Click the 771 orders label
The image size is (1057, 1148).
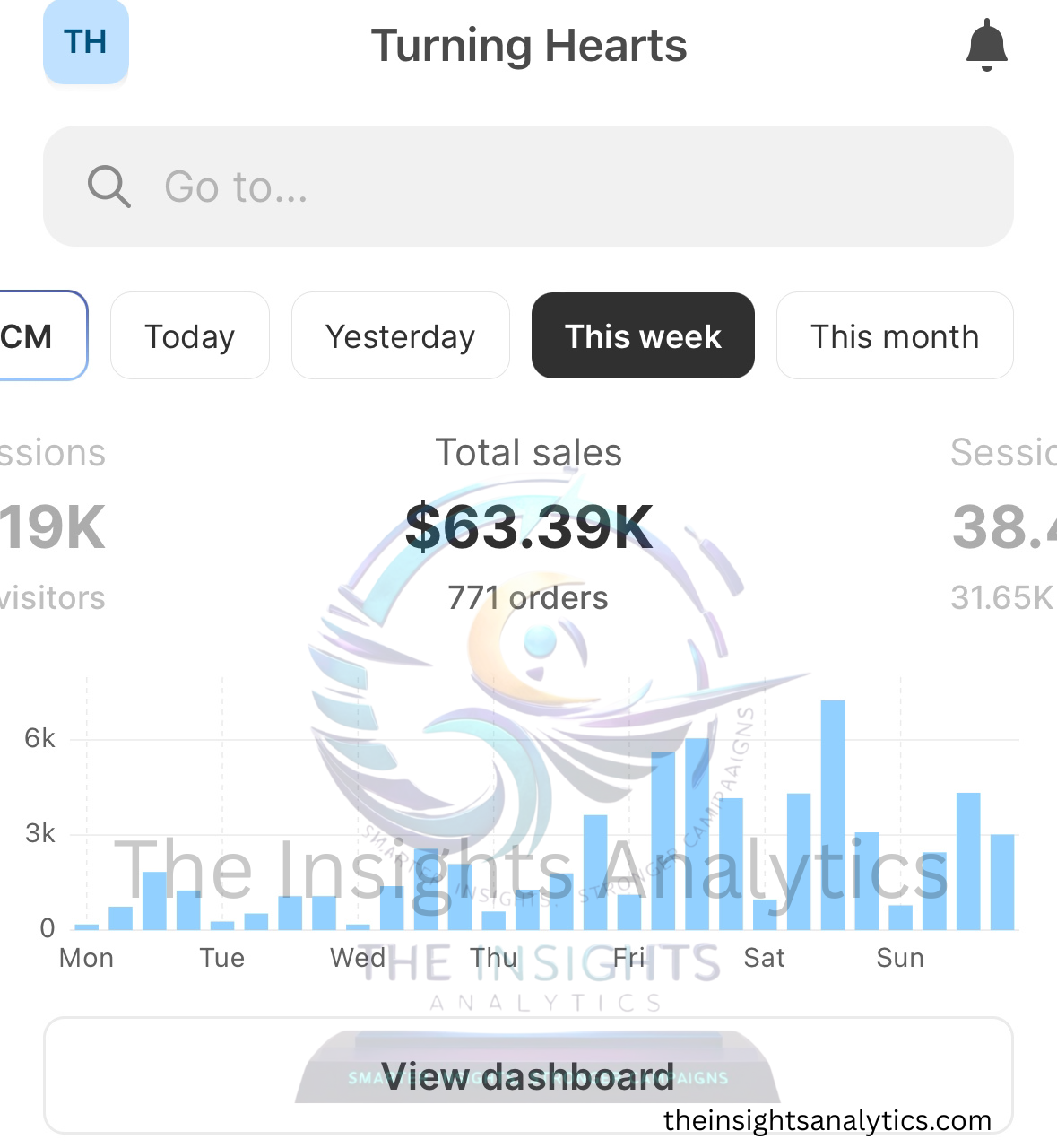[528, 597]
